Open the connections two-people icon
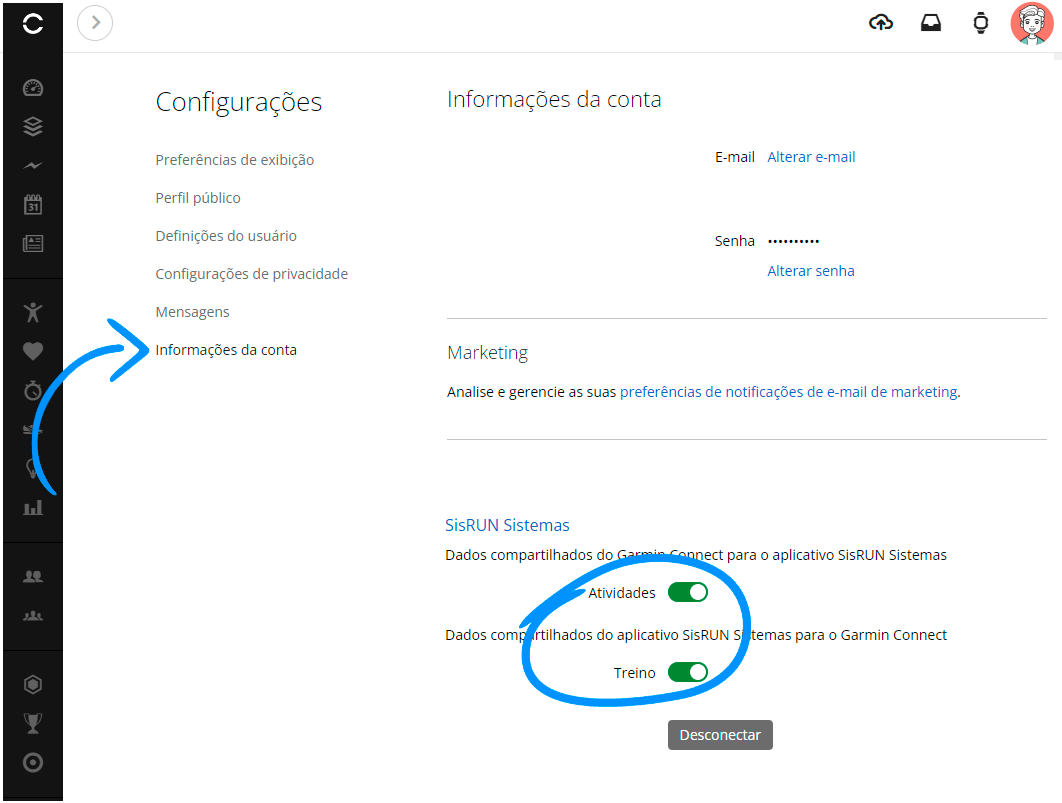 click(33, 576)
